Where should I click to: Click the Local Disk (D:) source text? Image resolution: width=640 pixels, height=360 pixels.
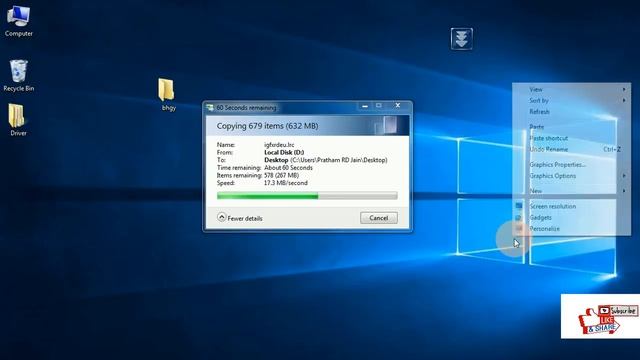[x=284, y=152]
